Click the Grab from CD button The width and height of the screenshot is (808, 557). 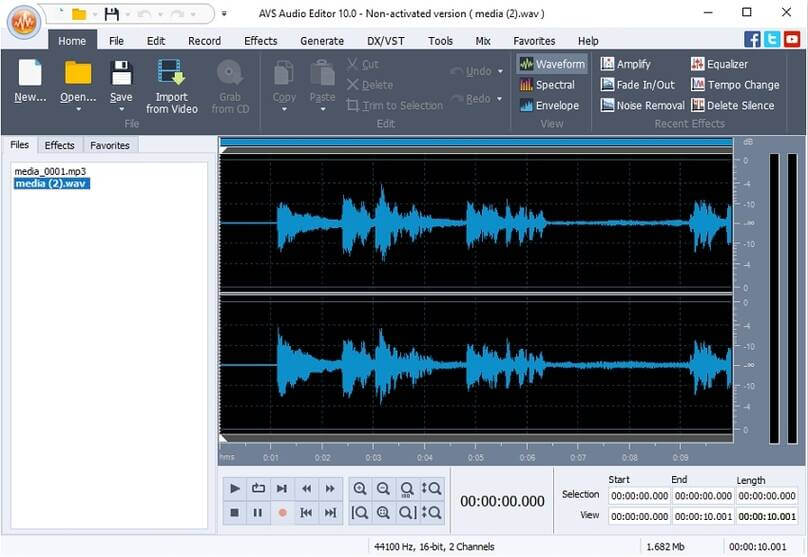point(230,86)
